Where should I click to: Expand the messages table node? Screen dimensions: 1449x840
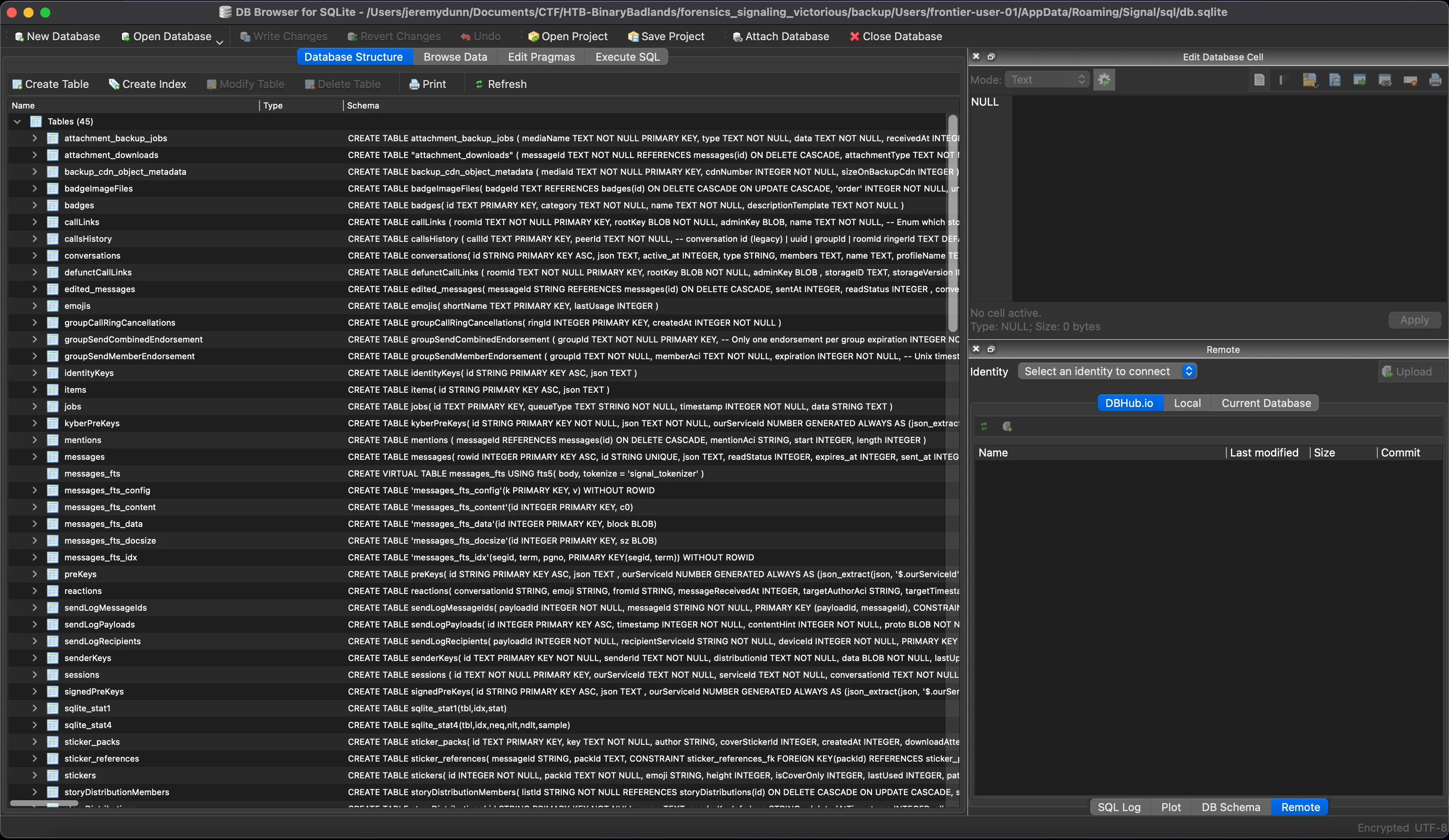[34, 456]
